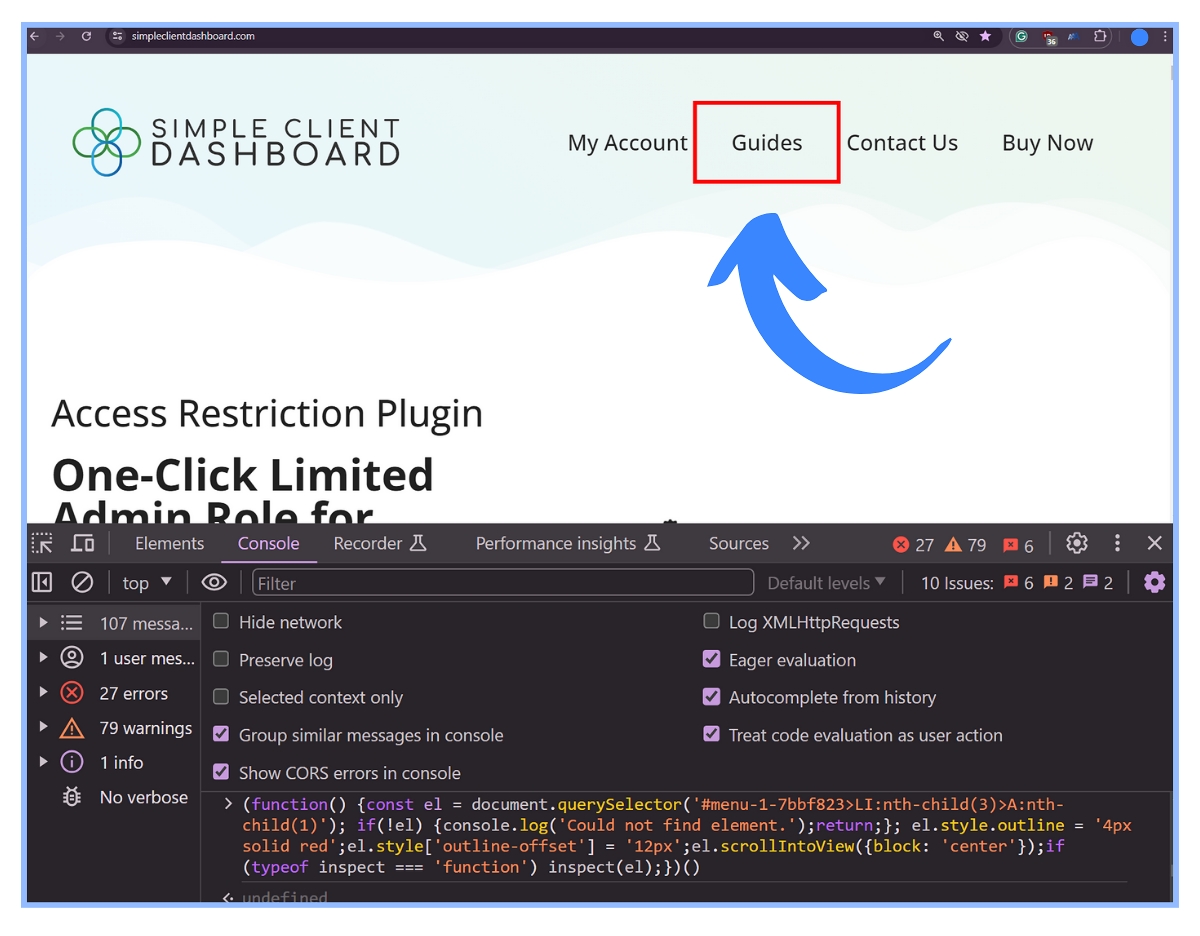Expand the console code entry arrow
Viewport: 1200px width, 936px height.
(x=229, y=804)
